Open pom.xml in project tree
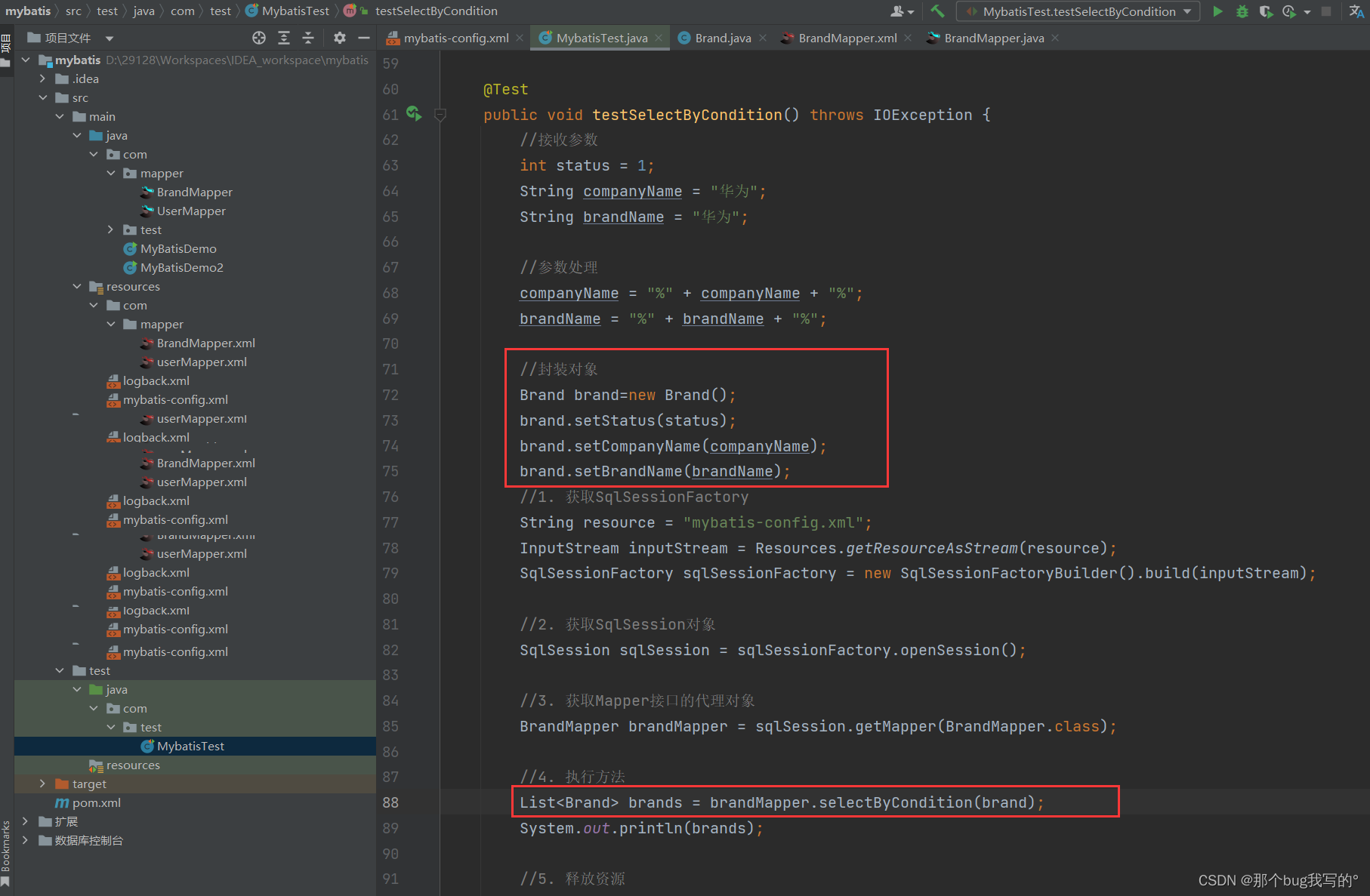 tap(96, 802)
